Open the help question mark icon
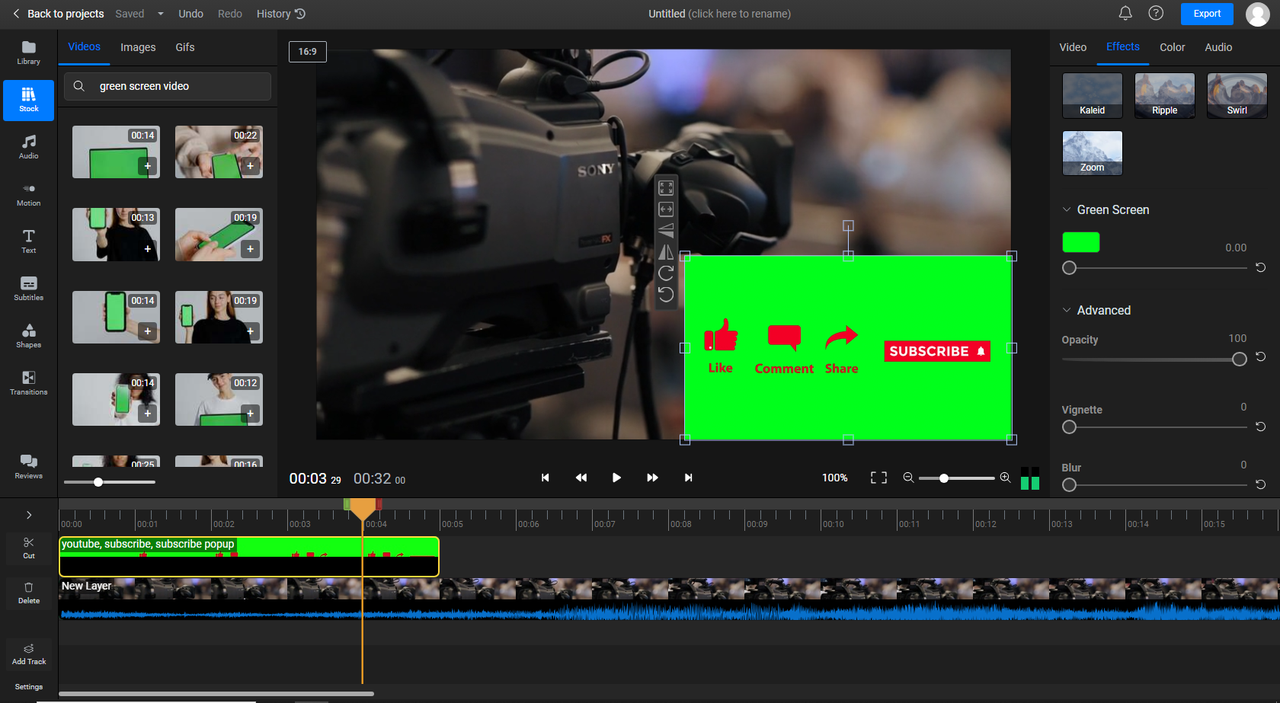This screenshot has width=1280, height=703. (x=1156, y=13)
